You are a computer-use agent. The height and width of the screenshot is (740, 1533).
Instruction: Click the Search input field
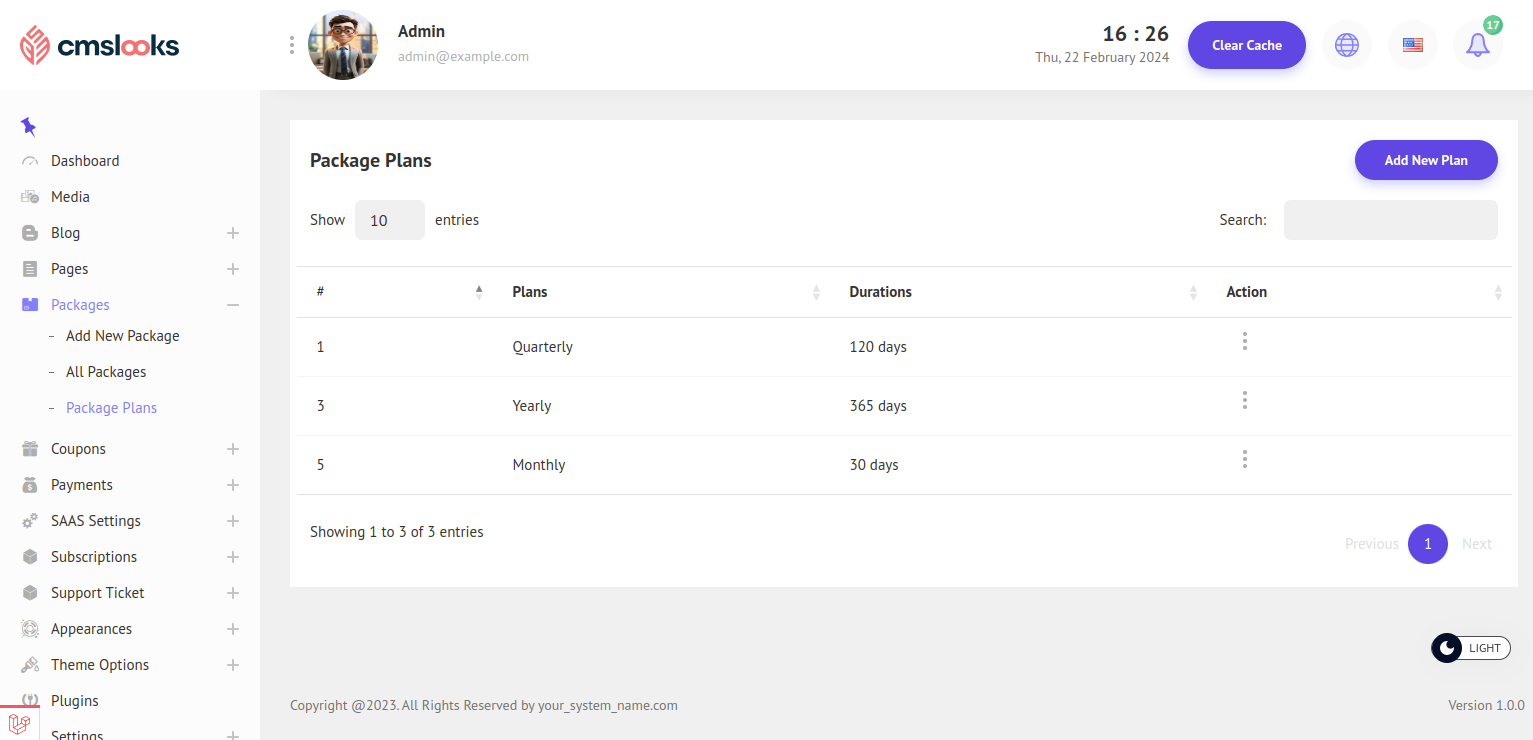point(1390,220)
